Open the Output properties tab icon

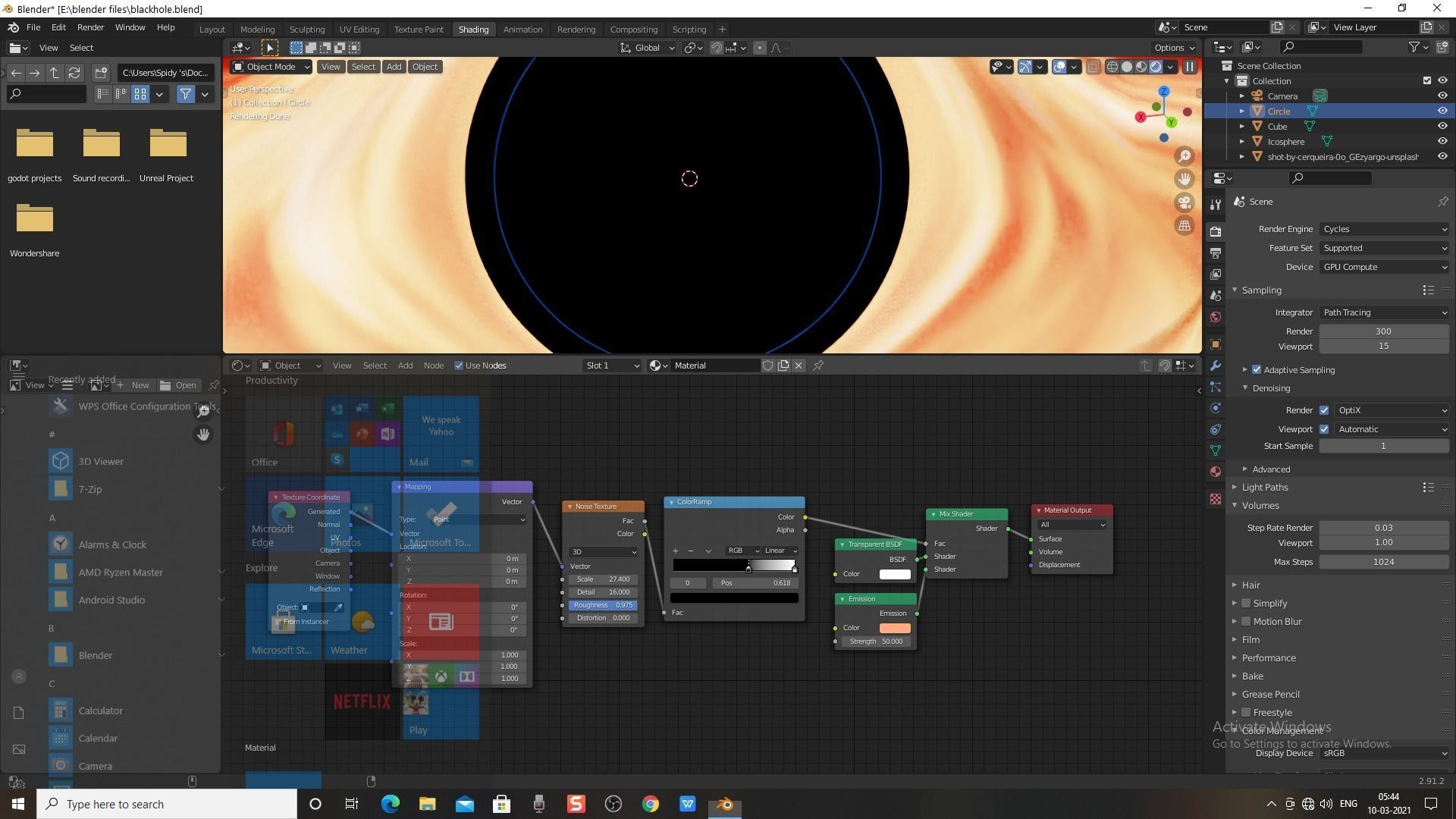[x=1216, y=253]
